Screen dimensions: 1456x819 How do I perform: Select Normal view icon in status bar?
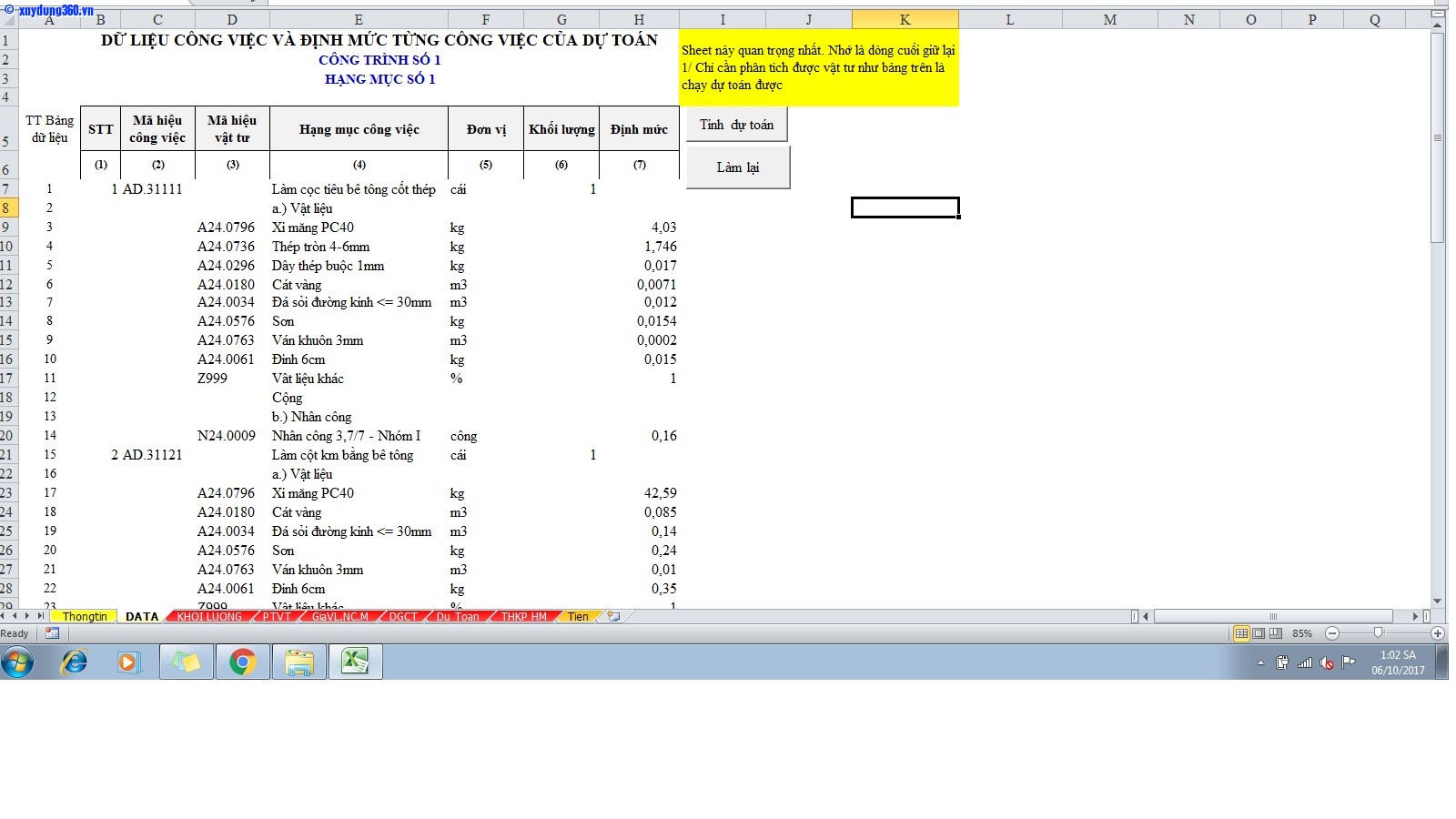click(1241, 633)
